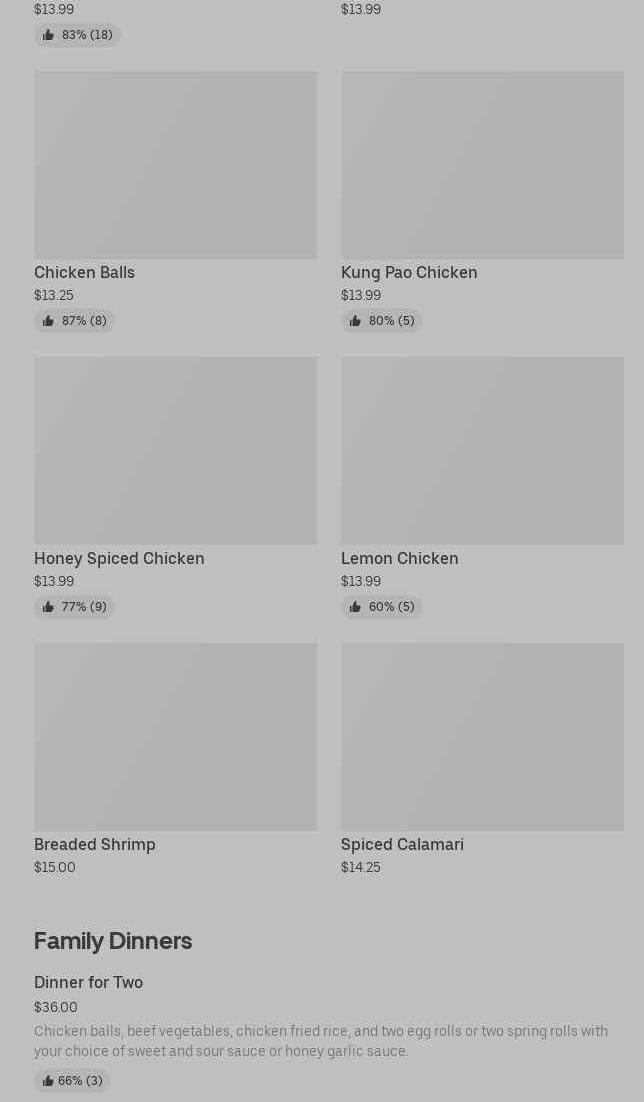Click thumbs-up icon on Honey Spiced Chicken rating
Viewport: 644px width, 1102px height.
pyautogui.click(x=48, y=607)
